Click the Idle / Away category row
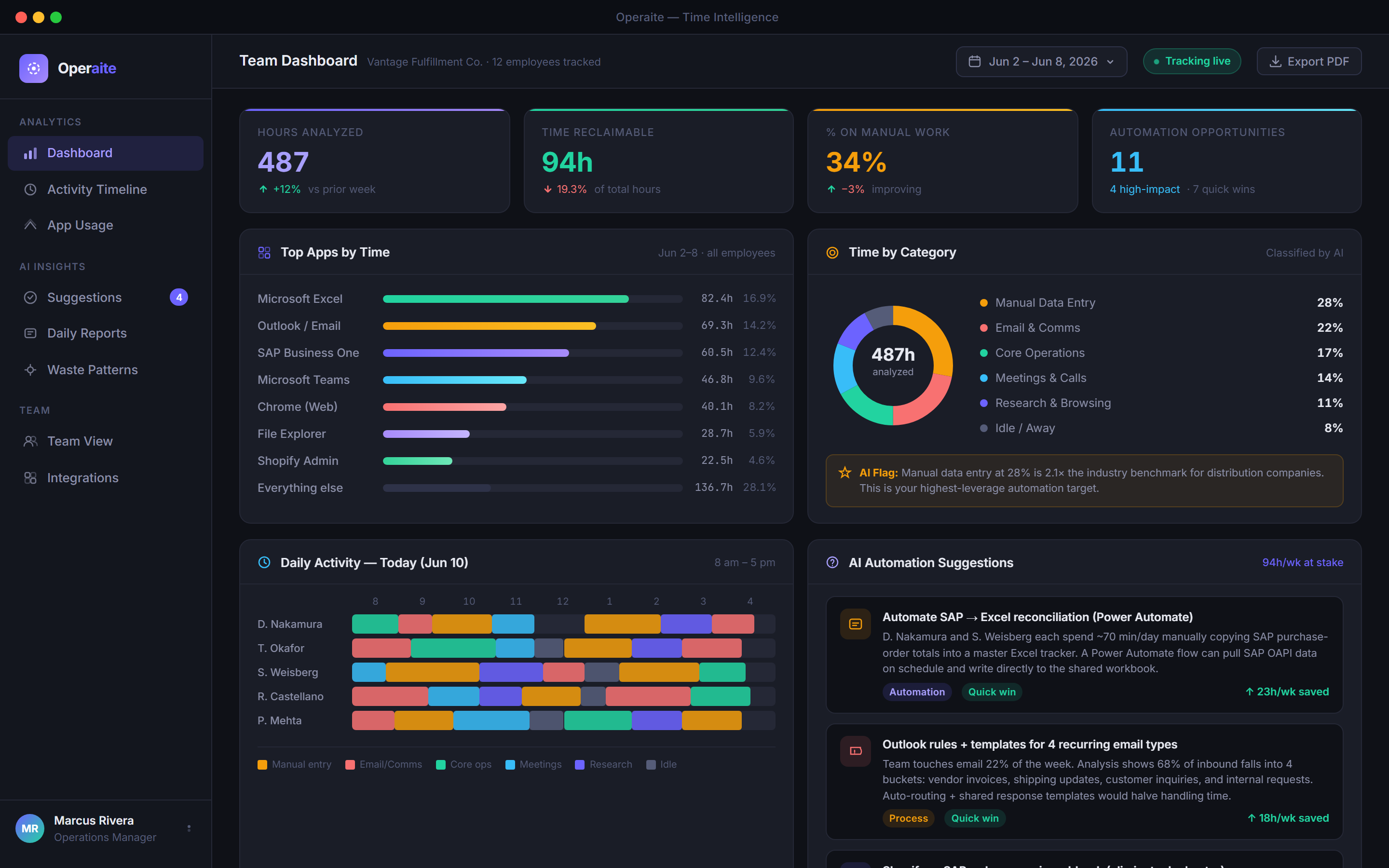The image size is (1389, 868). point(1161,428)
